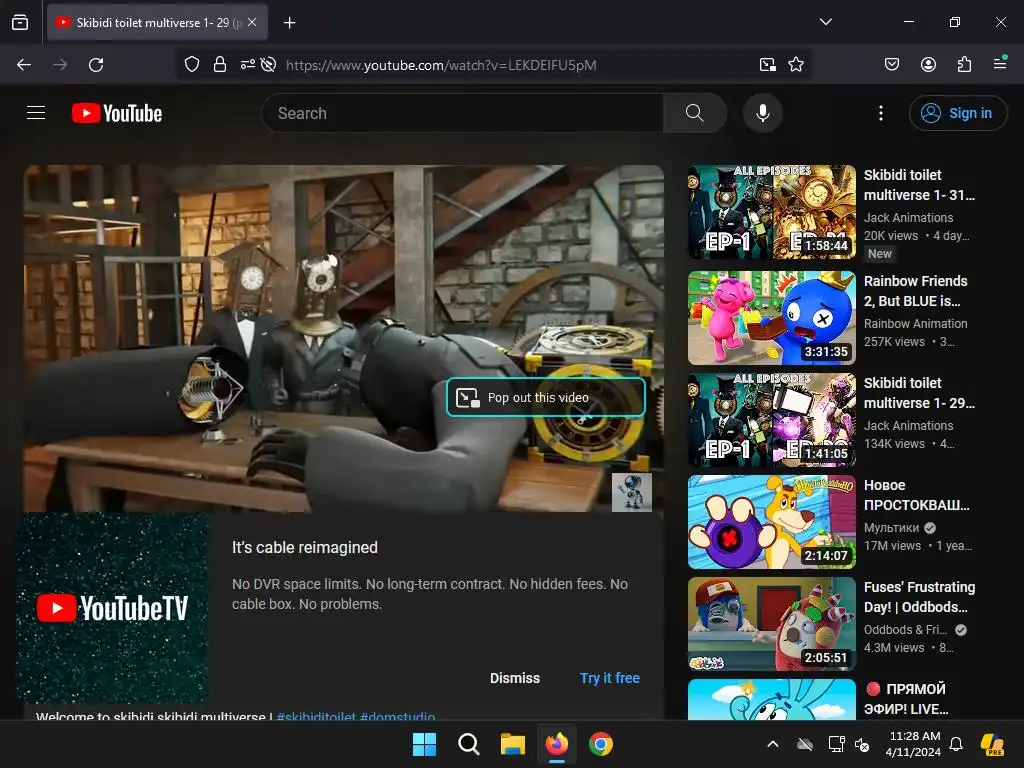Click the channel watermark on video
1024x768 pixels.
pos(632,492)
